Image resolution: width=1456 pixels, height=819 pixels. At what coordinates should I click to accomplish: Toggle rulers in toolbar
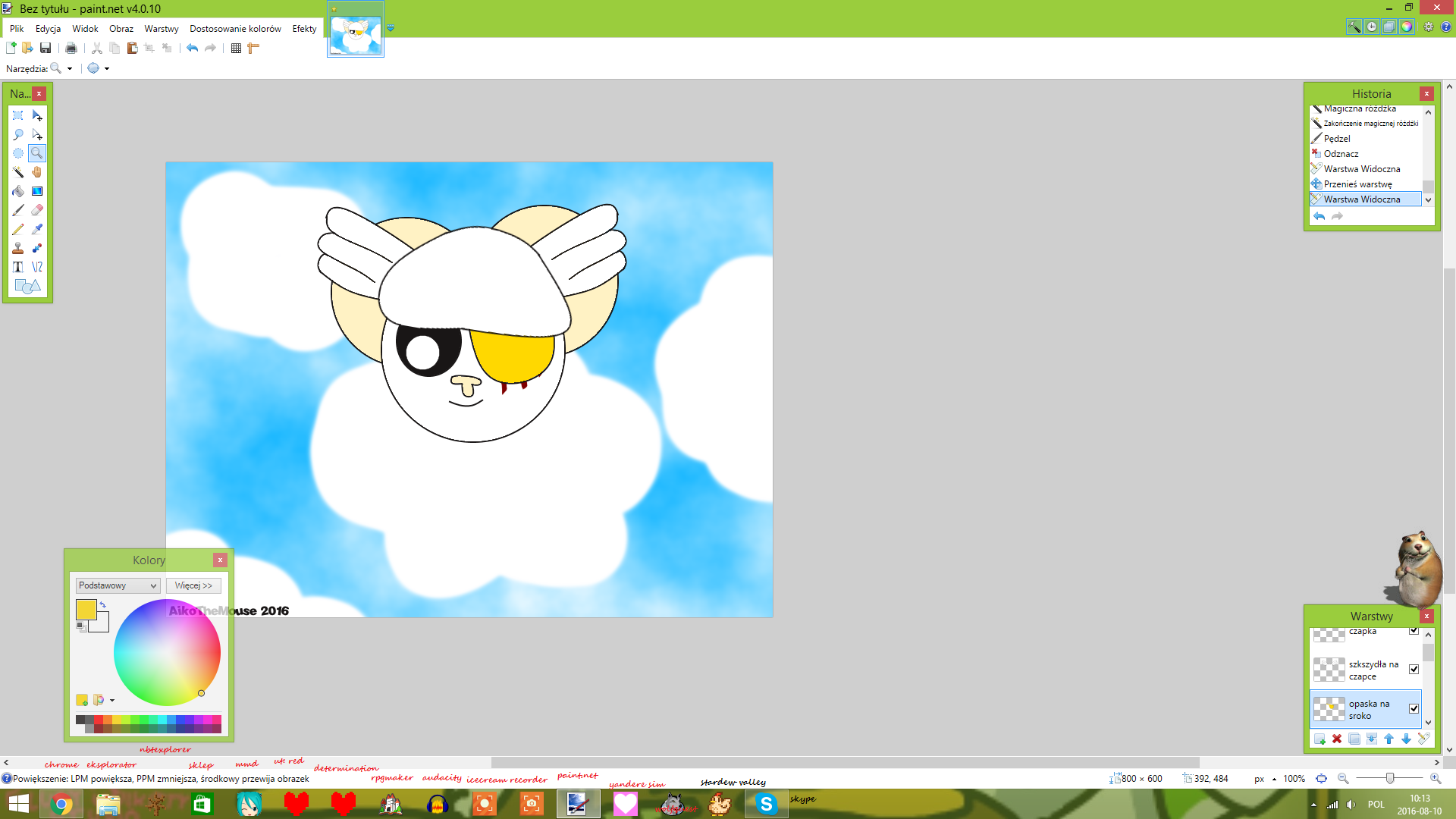pos(253,48)
